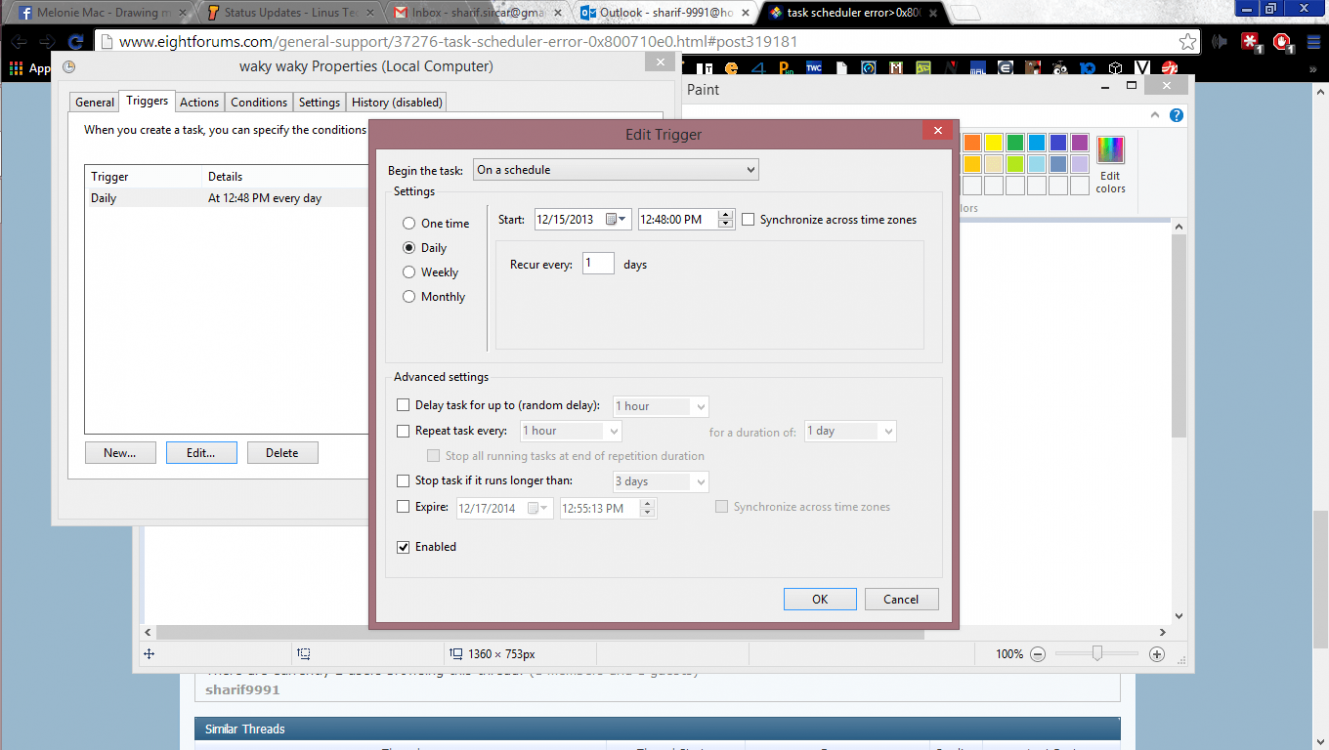Viewport: 1329px width, 750px height.
Task: Click the AdBlock stop-hand extension icon
Action: point(1283,42)
